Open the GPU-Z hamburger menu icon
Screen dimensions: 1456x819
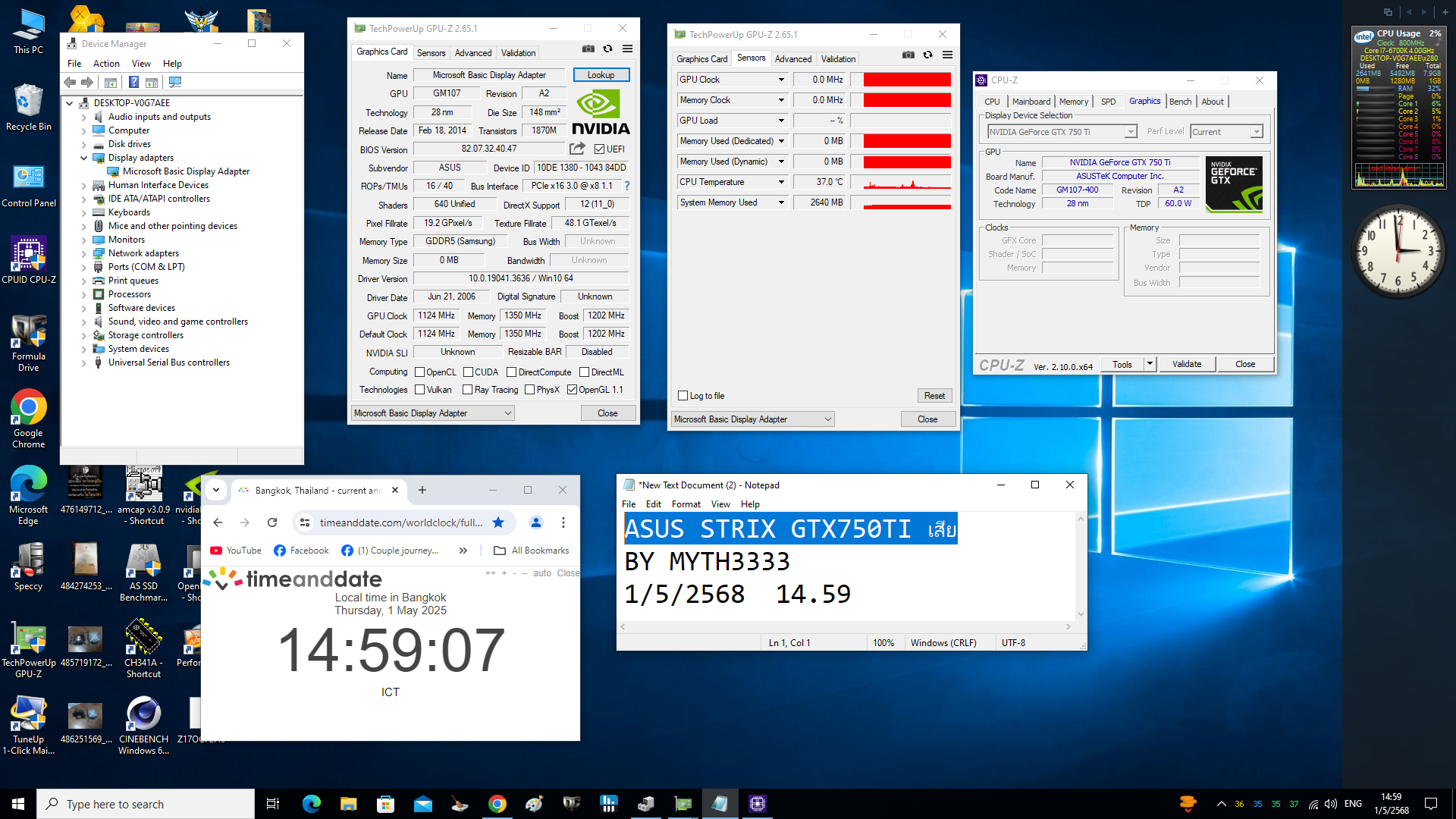point(627,49)
